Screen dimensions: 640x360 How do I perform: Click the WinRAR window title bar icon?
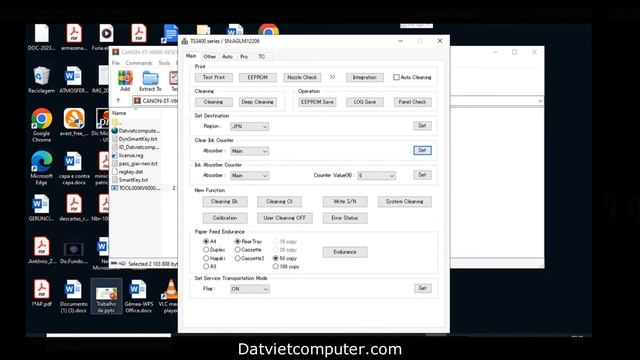tap(116, 52)
